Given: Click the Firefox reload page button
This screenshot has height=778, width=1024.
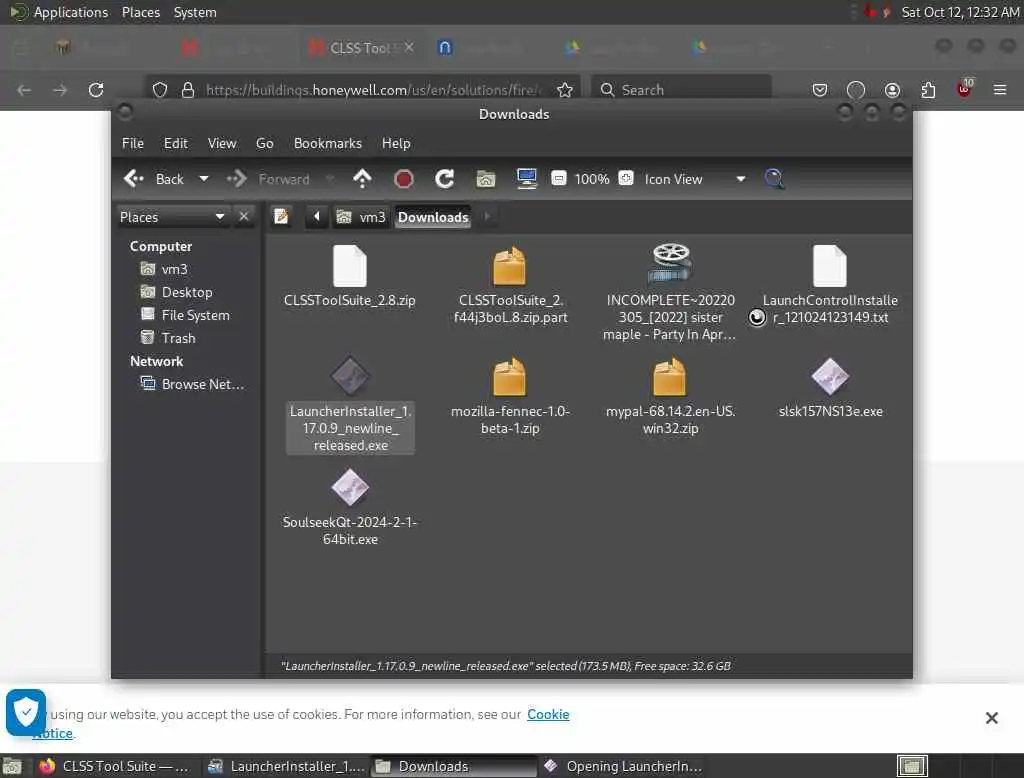Looking at the screenshot, I should 96,89.
